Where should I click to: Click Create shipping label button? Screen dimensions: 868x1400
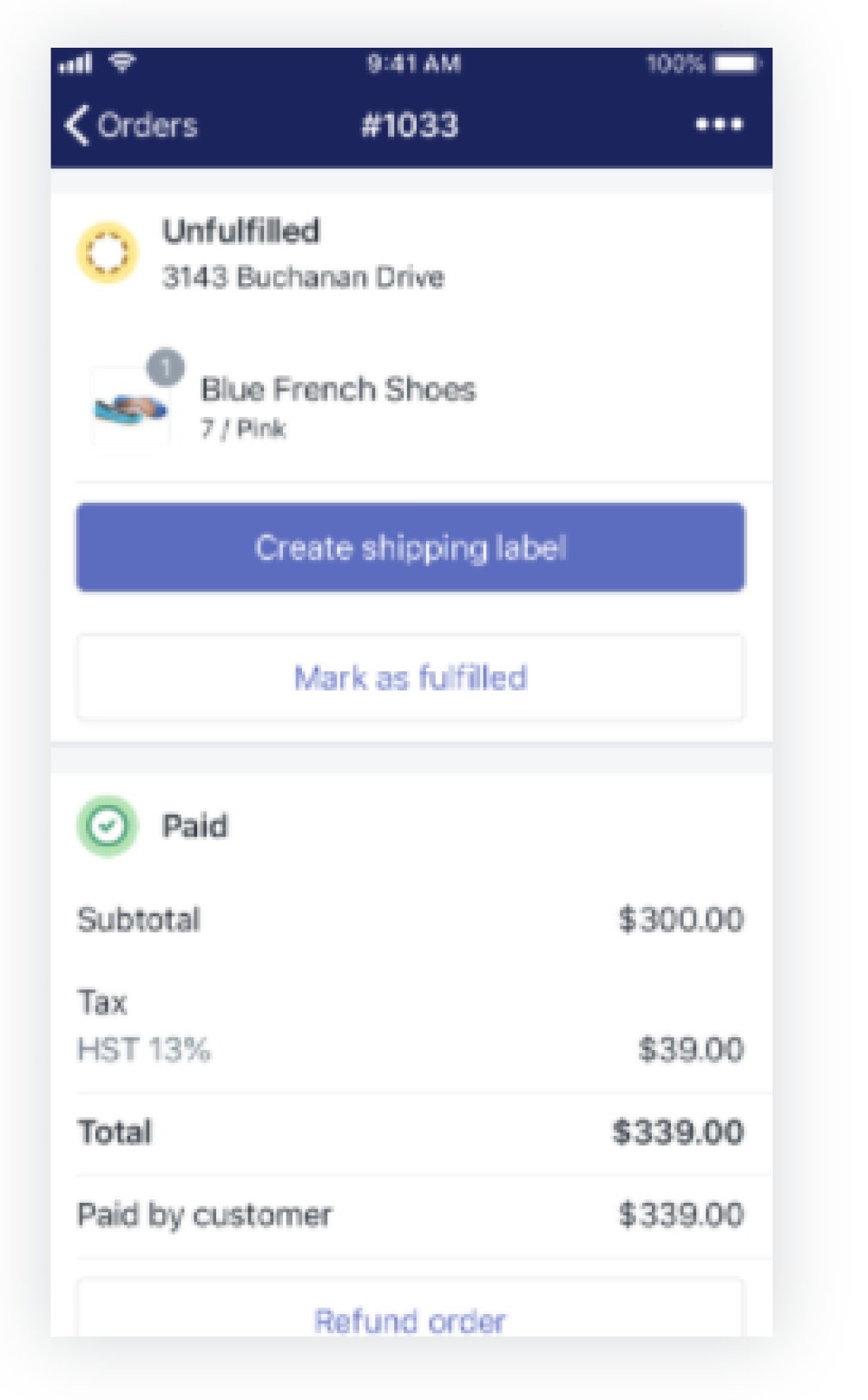(411, 547)
